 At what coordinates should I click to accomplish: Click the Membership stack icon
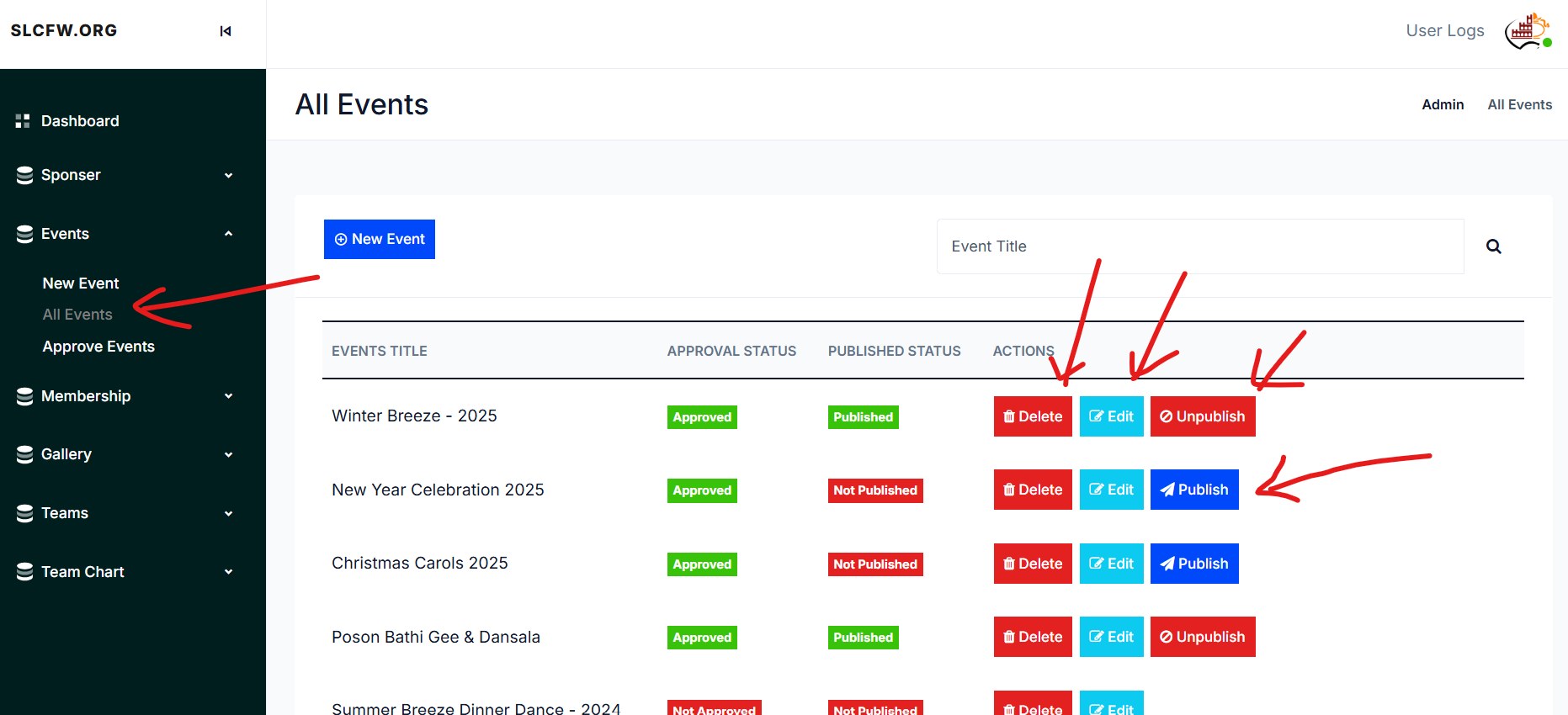click(24, 396)
